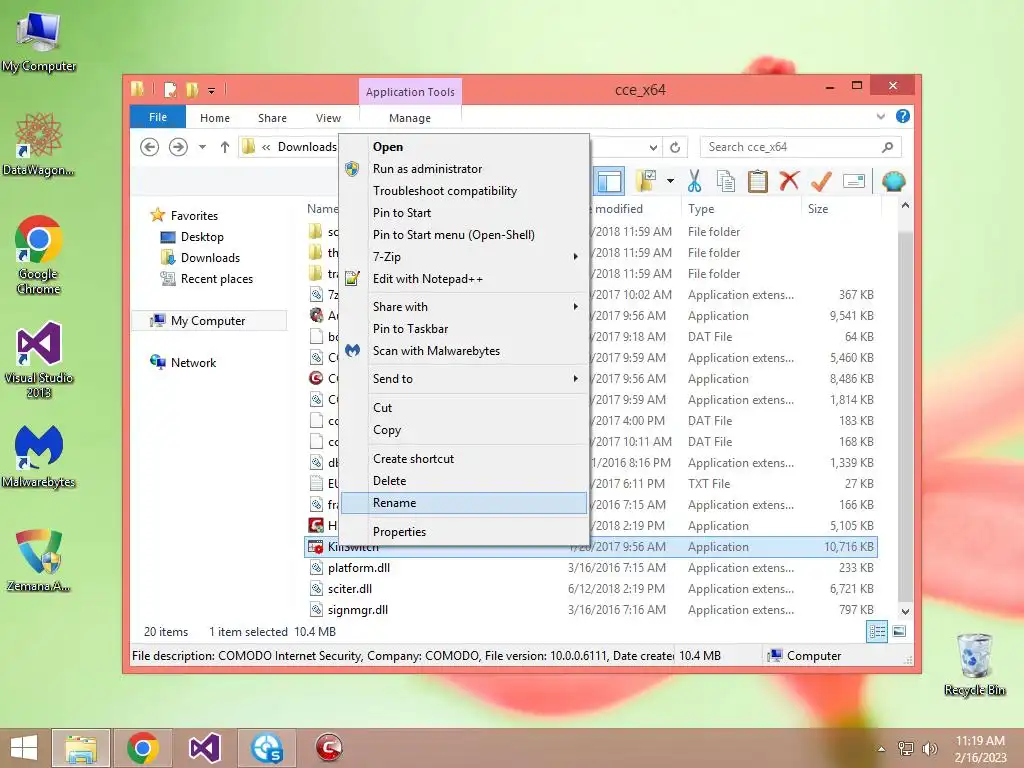
Task: Expand the ribbon with the chevron
Action: pos(880,116)
